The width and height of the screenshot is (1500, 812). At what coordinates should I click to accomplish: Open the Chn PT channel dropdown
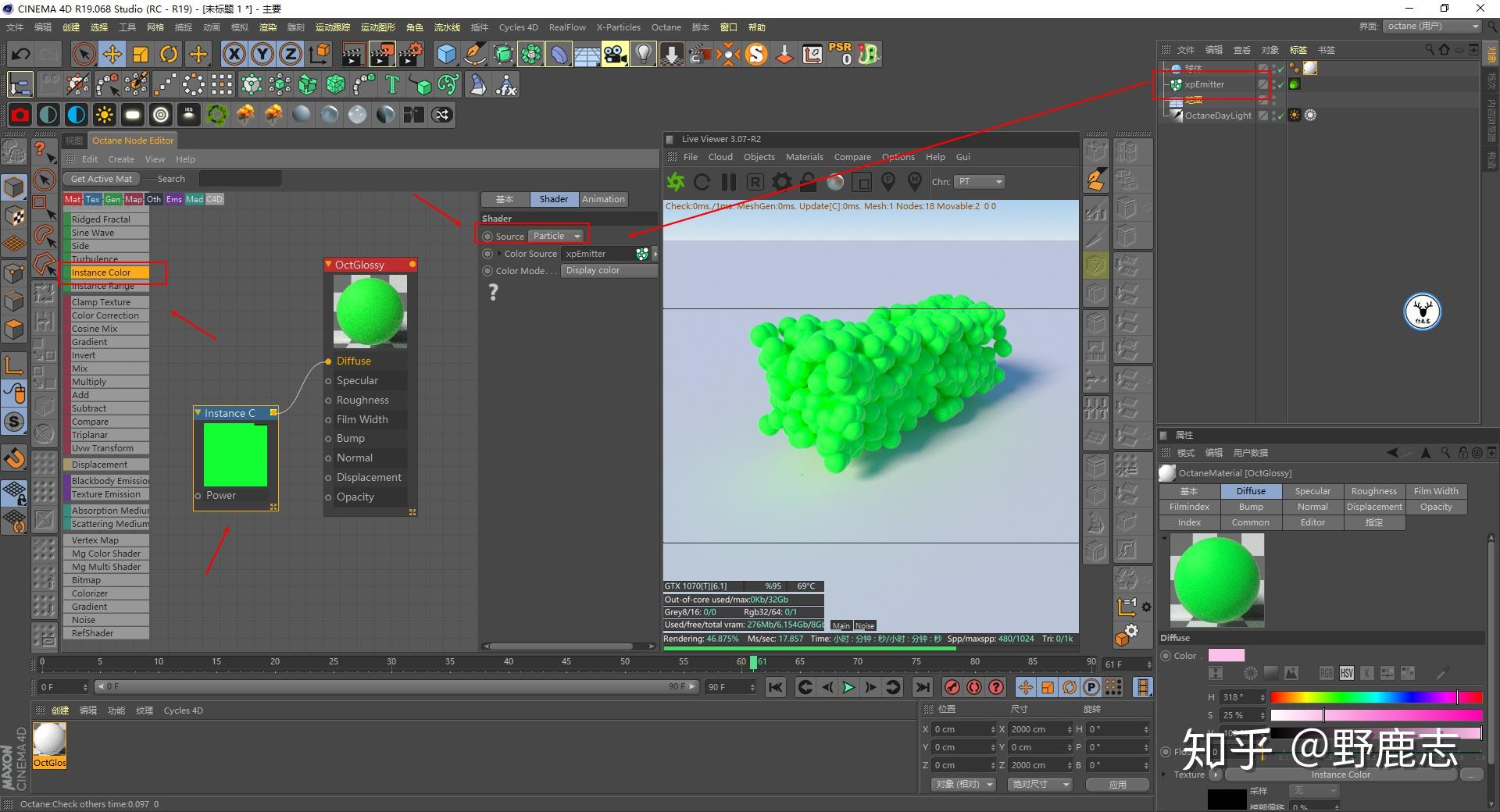point(979,181)
